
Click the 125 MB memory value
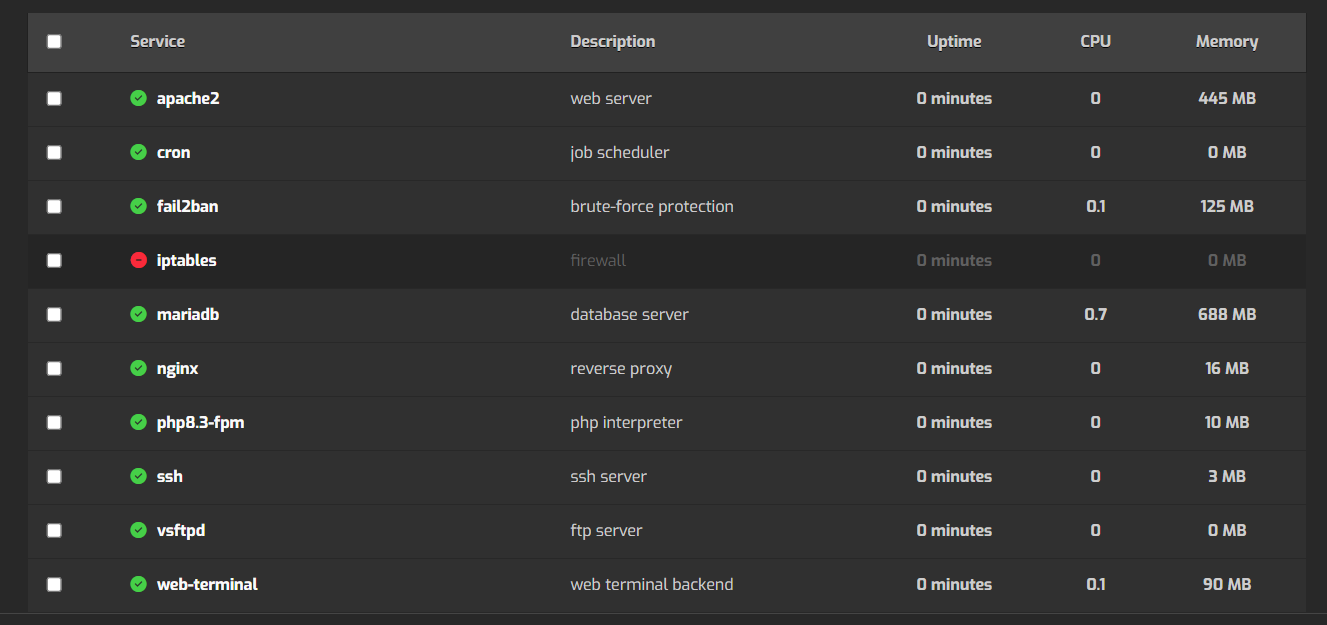coord(1227,206)
